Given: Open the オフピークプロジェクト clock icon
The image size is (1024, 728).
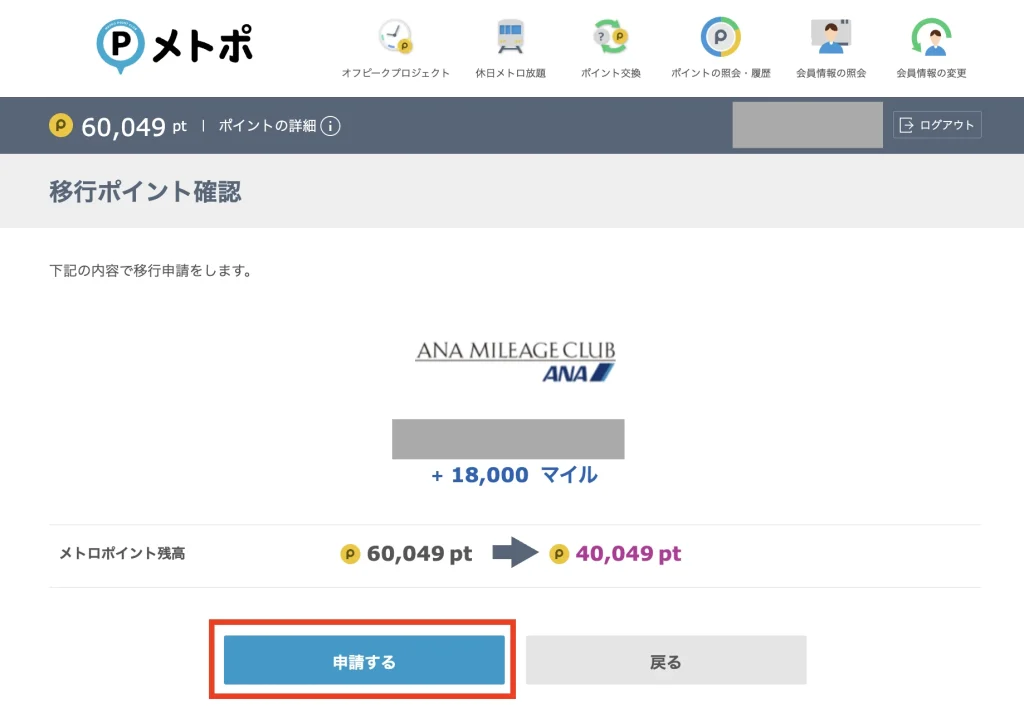Looking at the screenshot, I should pos(395,37).
